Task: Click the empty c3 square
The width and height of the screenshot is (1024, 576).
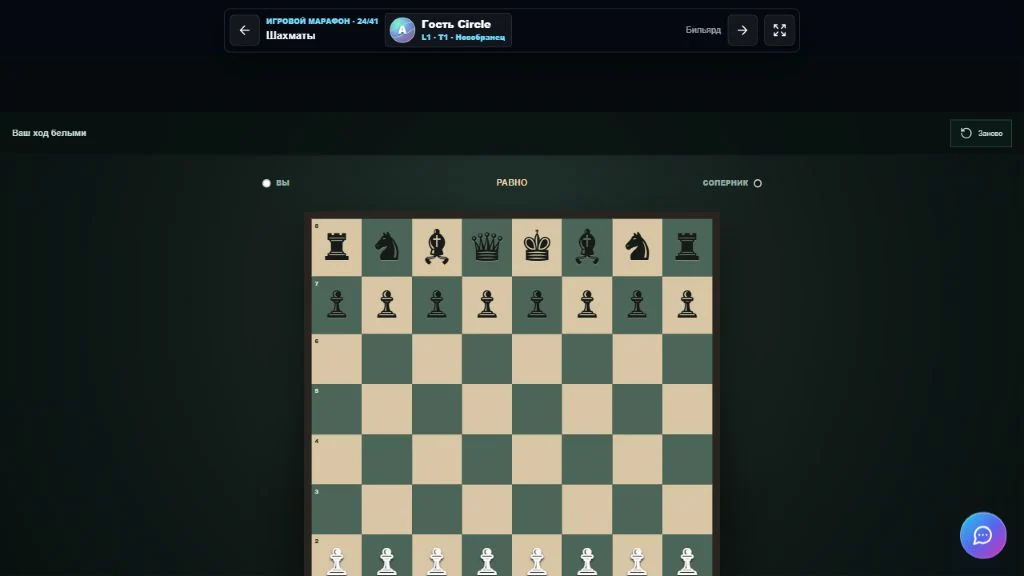Action: click(437, 509)
